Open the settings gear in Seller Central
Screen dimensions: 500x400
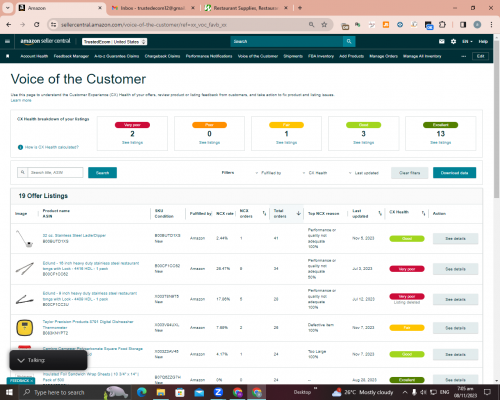453,41
